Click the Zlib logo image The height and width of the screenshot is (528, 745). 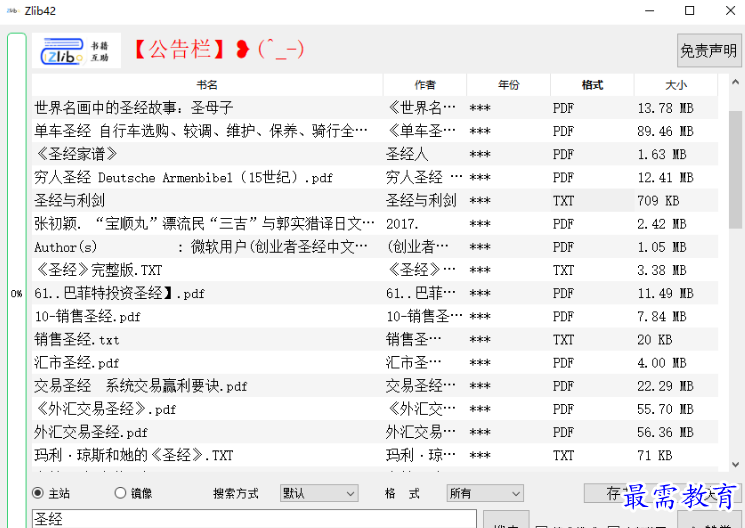click(x=76, y=50)
